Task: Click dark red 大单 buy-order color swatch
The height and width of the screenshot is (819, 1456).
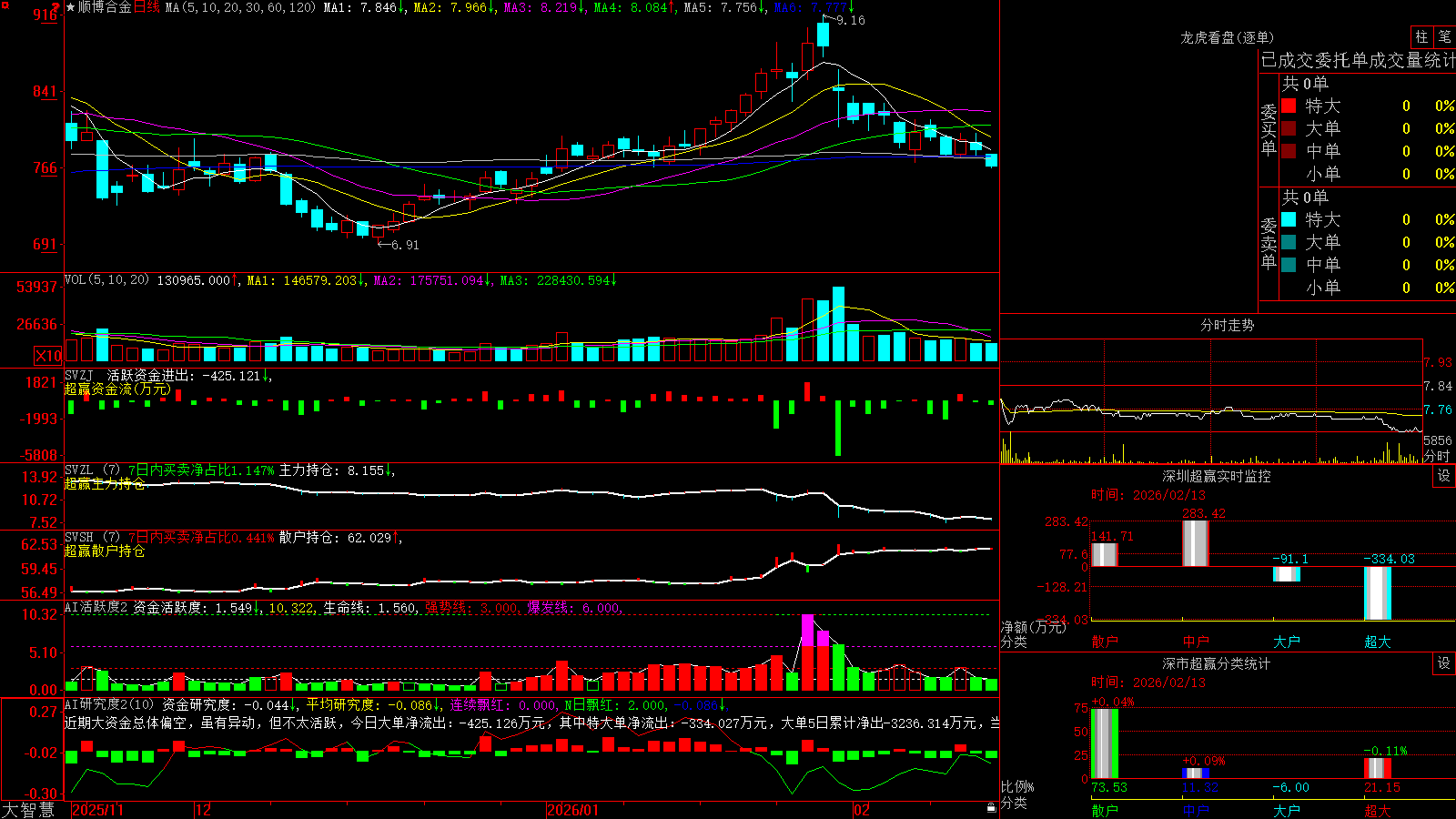Action: (x=1289, y=128)
